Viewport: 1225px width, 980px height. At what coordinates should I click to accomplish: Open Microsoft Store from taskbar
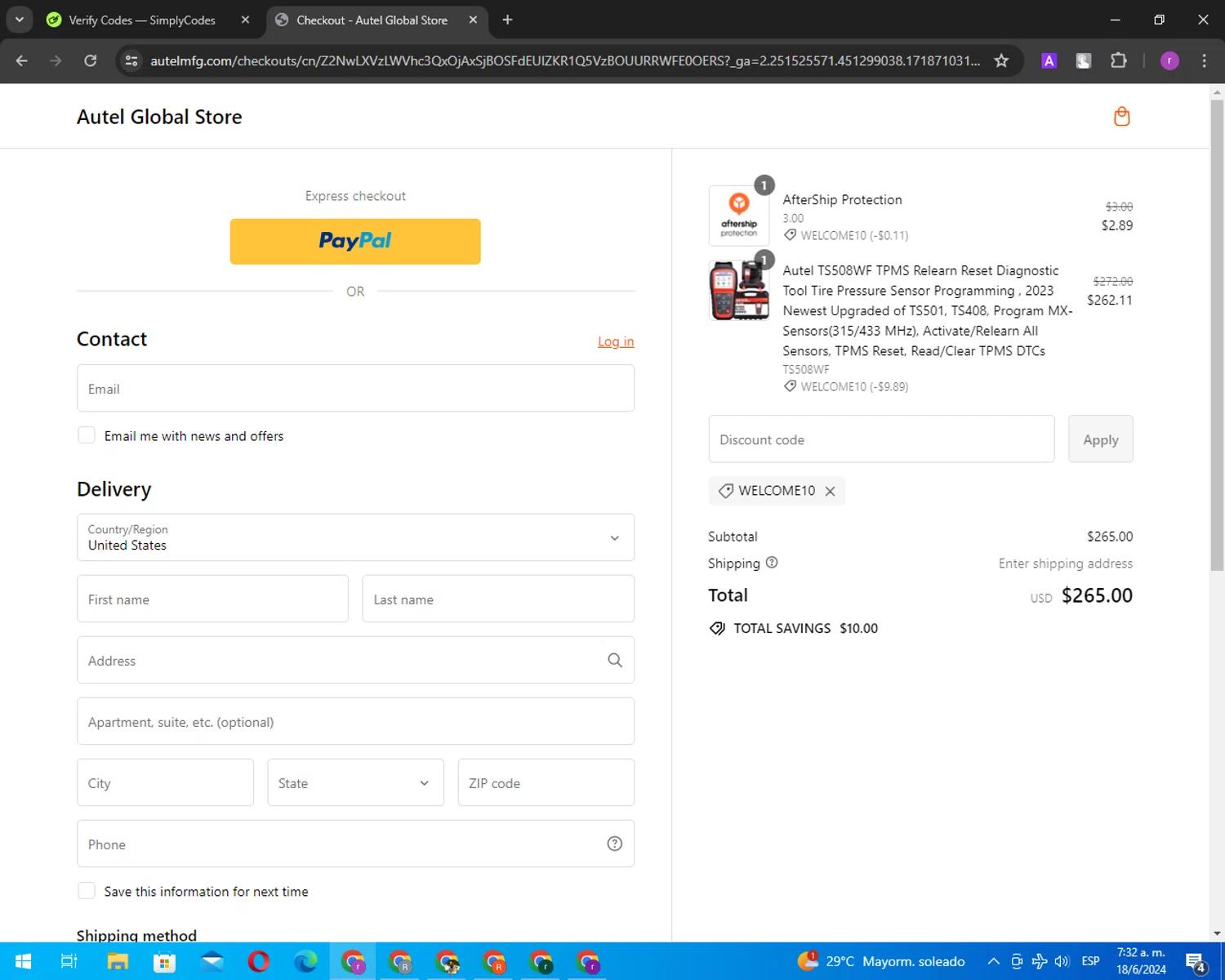[164, 962]
